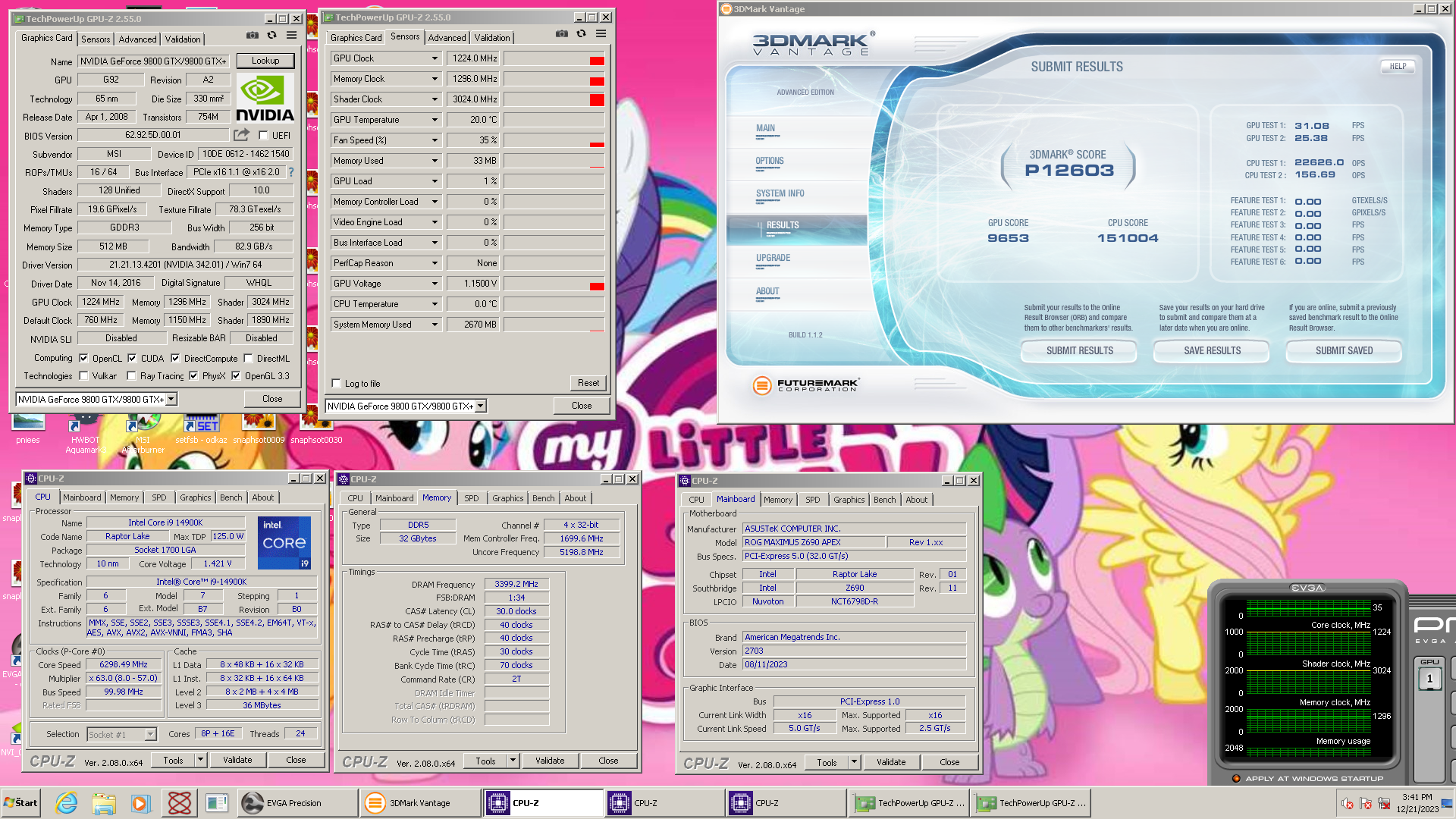This screenshot has width=1456, height=819.
Task: Take screenshot in left GPU-Z Graphics Card window
Action: click(252, 36)
